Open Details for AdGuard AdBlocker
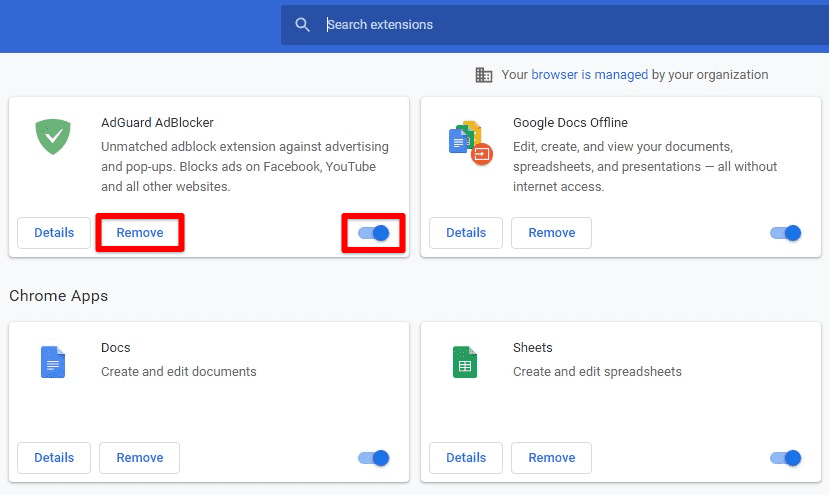Screen dimensions: 829x495 tap(54, 233)
